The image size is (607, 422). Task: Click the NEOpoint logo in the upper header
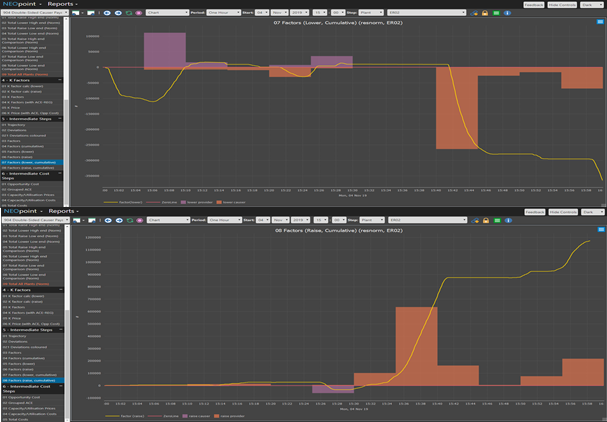tap(22, 4)
